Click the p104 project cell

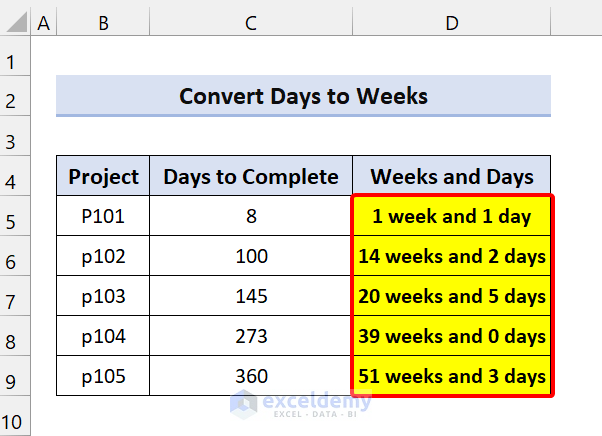tap(103, 336)
